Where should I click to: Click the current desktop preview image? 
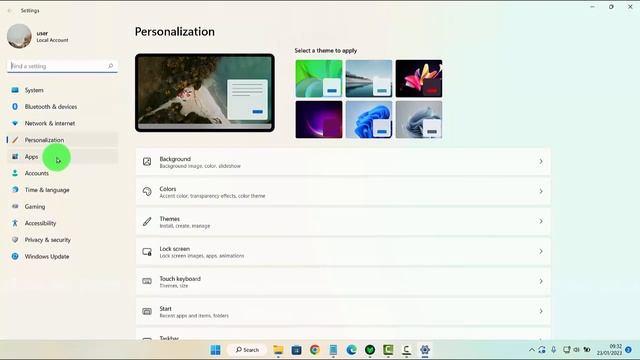[x=205, y=93]
